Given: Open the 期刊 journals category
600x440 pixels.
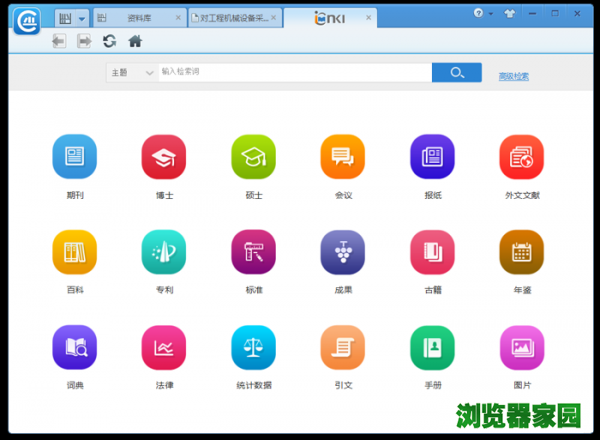Looking at the screenshot, I should click(74, 157).
